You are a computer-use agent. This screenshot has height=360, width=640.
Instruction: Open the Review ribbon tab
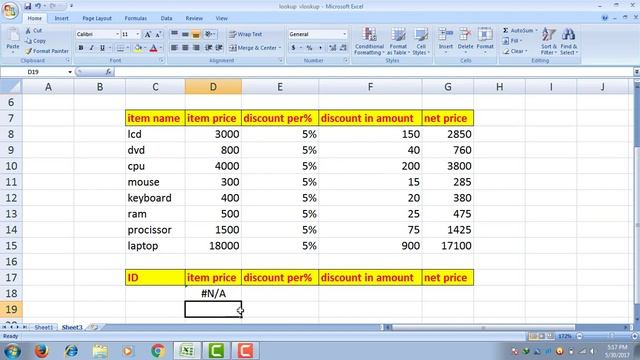point(194,18)
